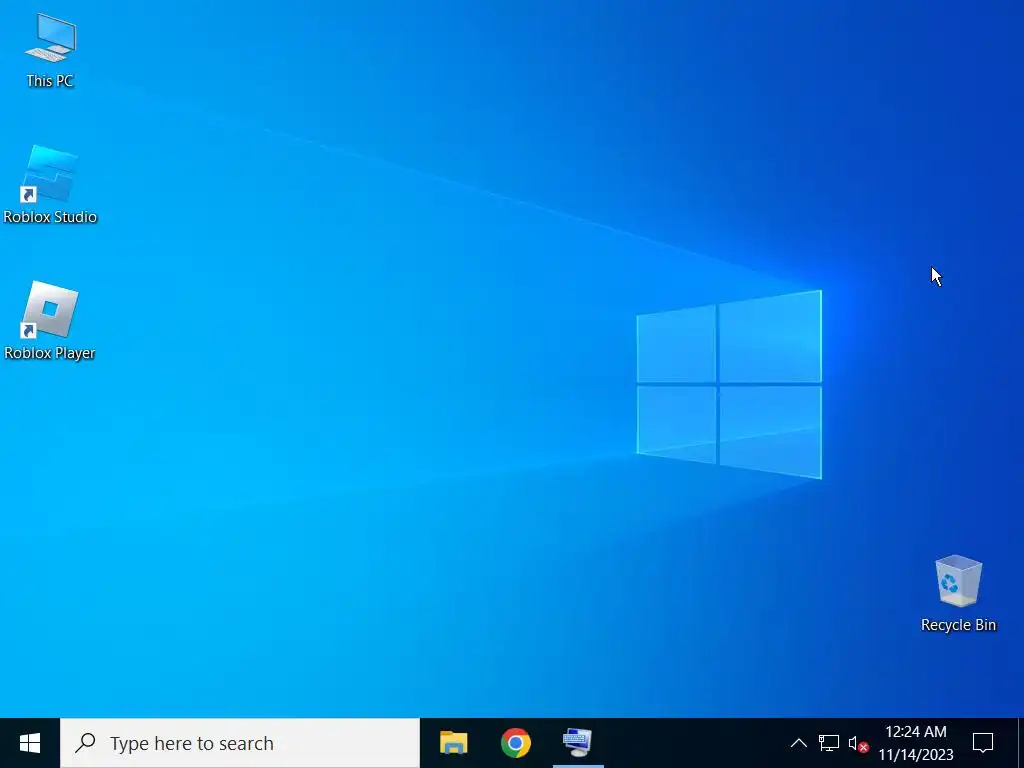Launch Google Chrome from the taskbar
This screenshot has width=1024, height=768.
click(x=516, y=743)
